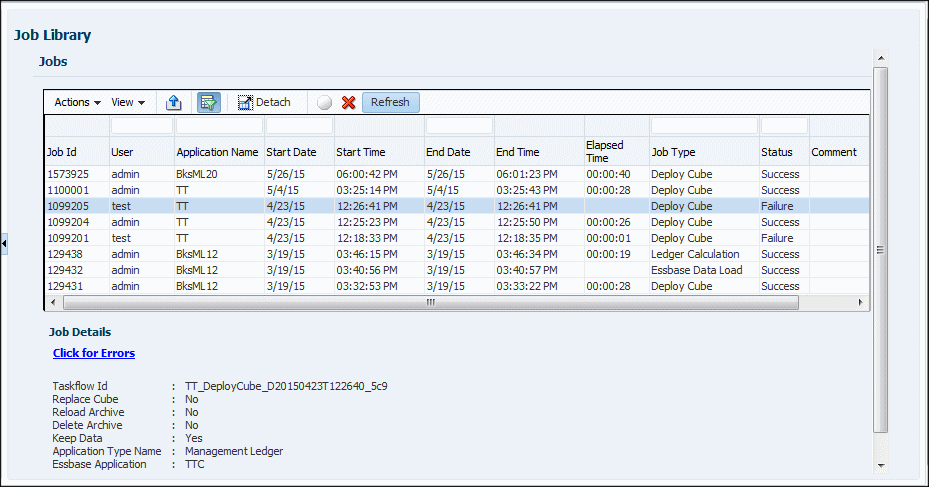Image resolution: width=929 pixels, height=487 pixels.
Task: Expand the collapsed left side panel arrow
Action: (x=4, y=244)
